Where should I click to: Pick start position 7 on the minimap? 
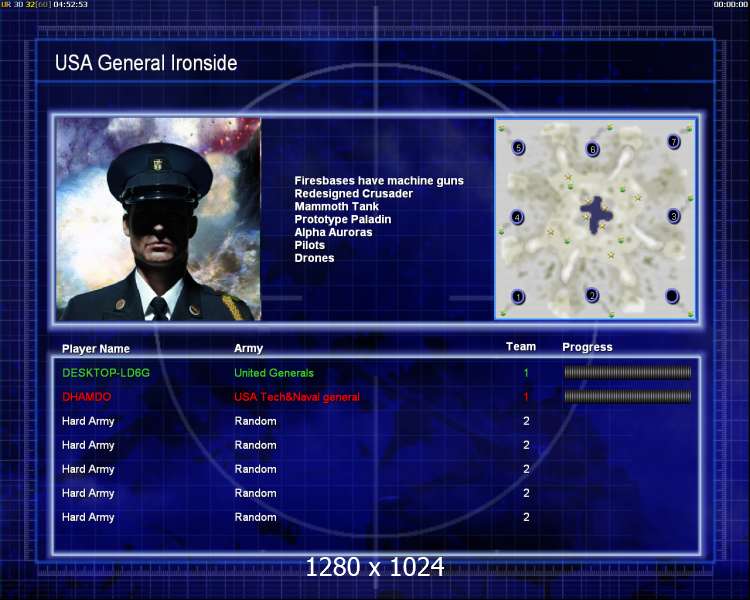[x=674, y=142]
